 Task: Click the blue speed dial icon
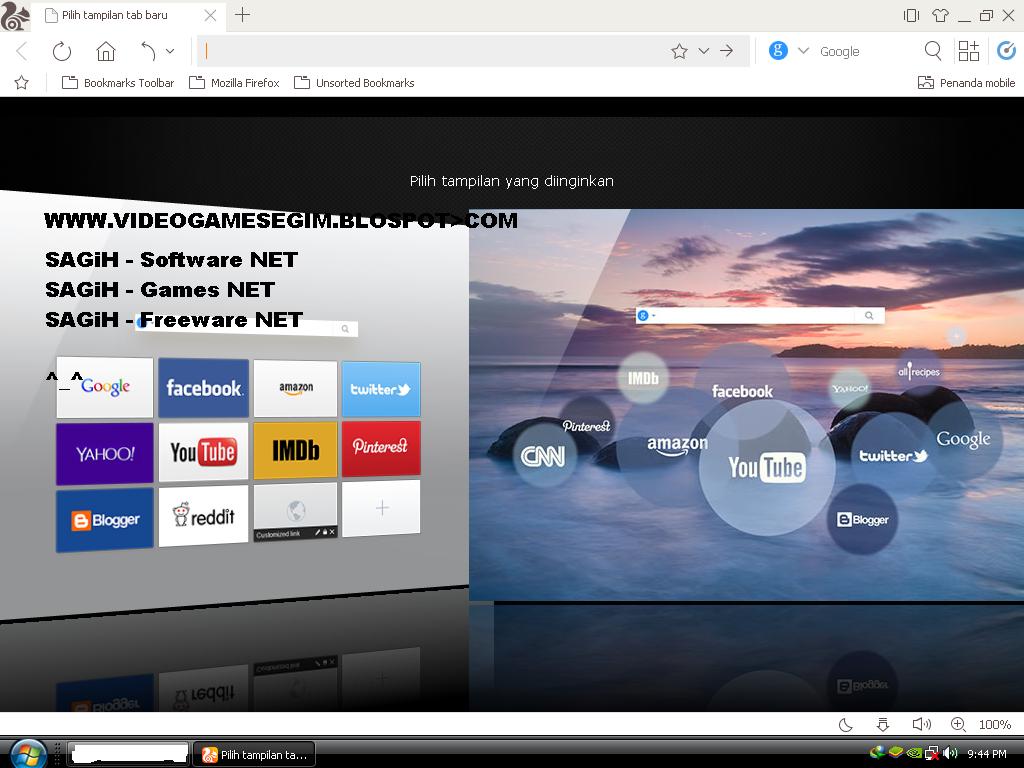[1006, 50]
